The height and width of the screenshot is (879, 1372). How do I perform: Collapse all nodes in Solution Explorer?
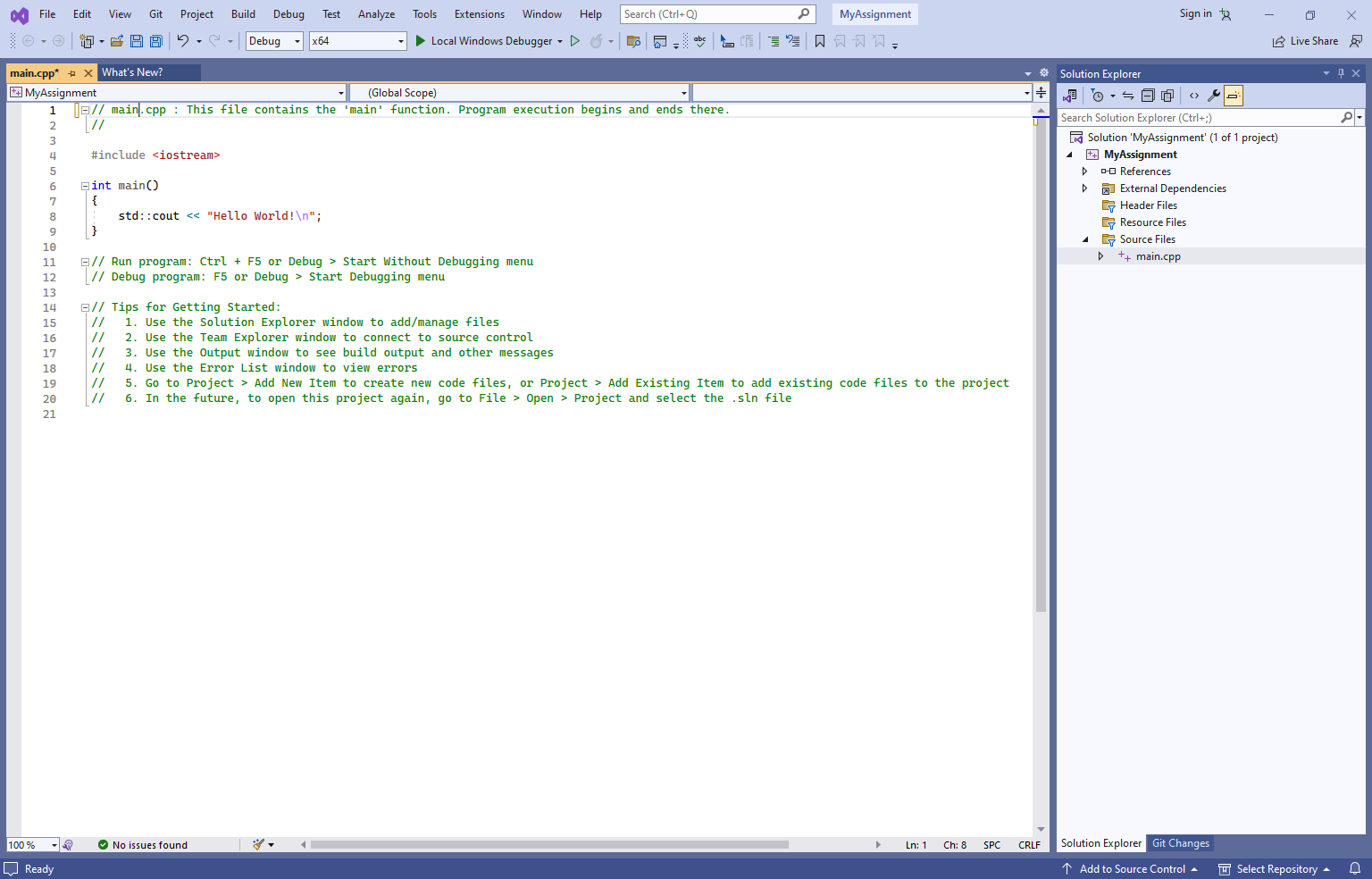pyautogui.click(x=1148, y=96)
